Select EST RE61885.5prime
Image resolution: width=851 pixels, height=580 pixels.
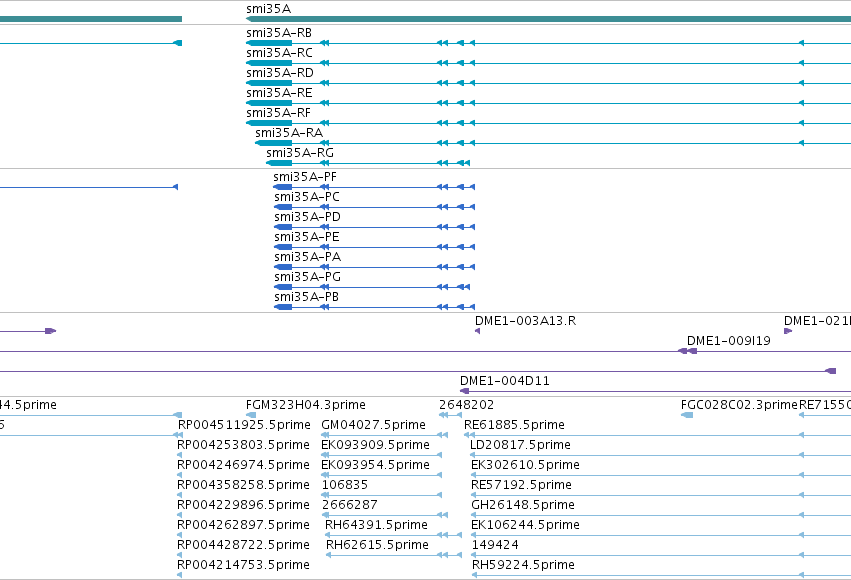[x=515, y=425]
